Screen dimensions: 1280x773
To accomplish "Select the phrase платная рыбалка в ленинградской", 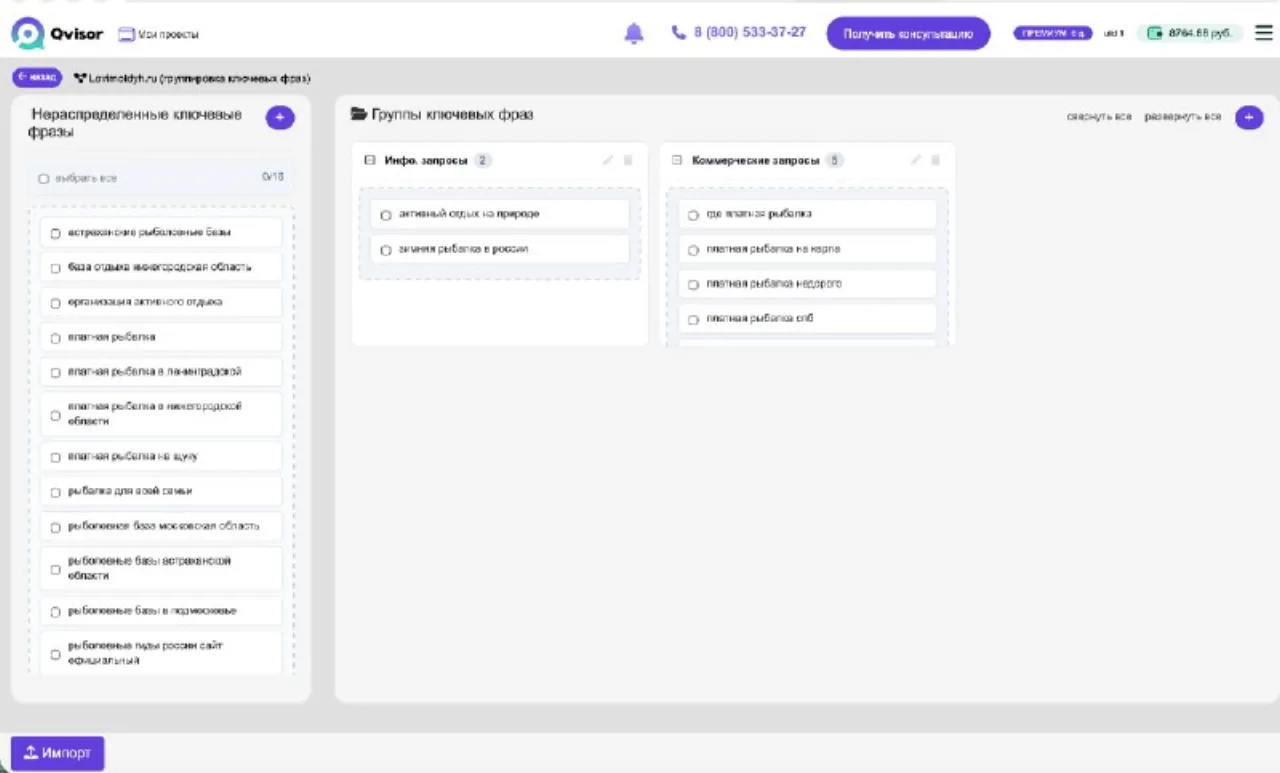I will 161,372.
